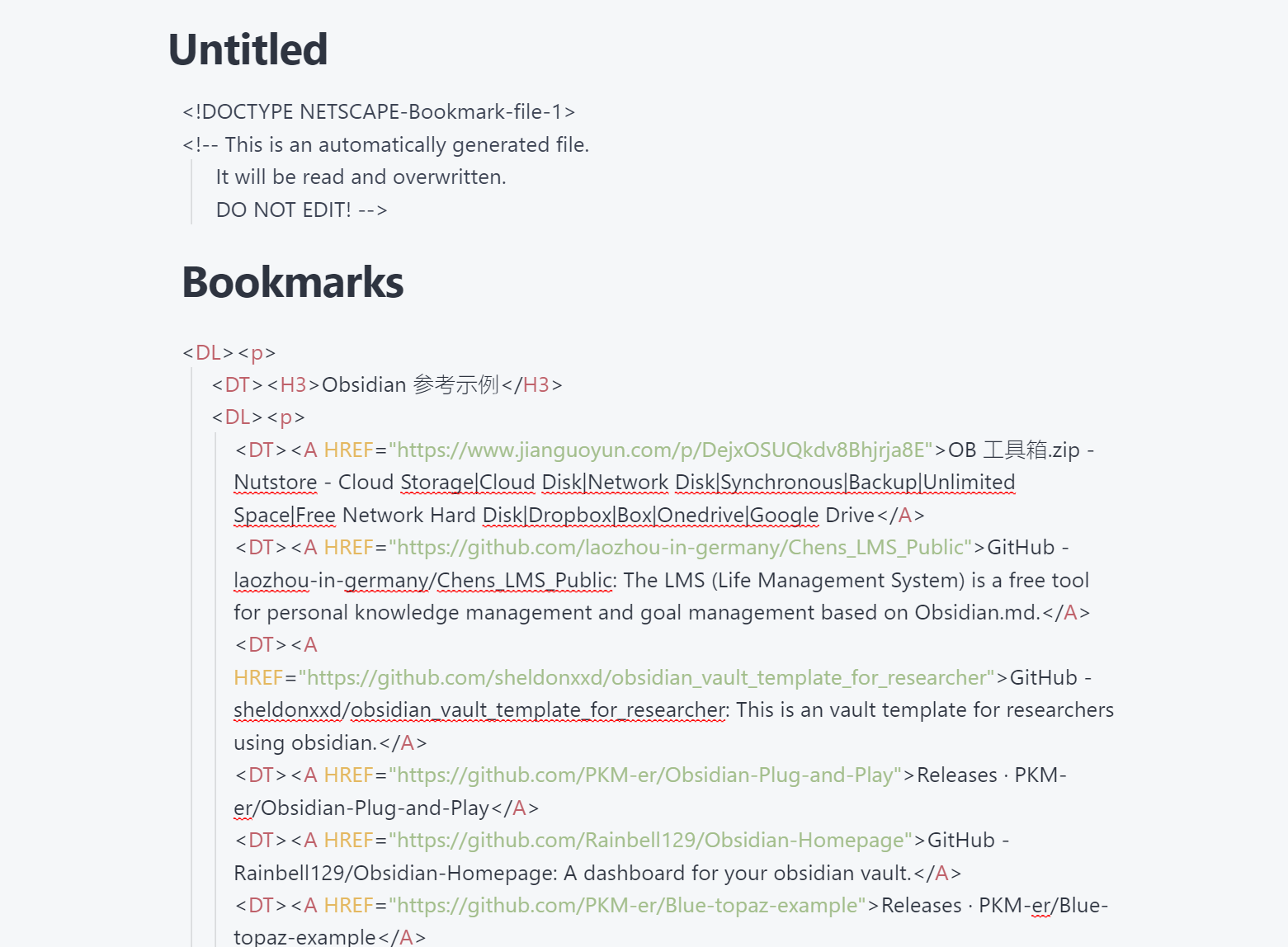The image size is (1288, 947).
Task: Click the 'laozhou-in-germany/Chens_LMS_Public' description text
Action: [x=423, y=580]
